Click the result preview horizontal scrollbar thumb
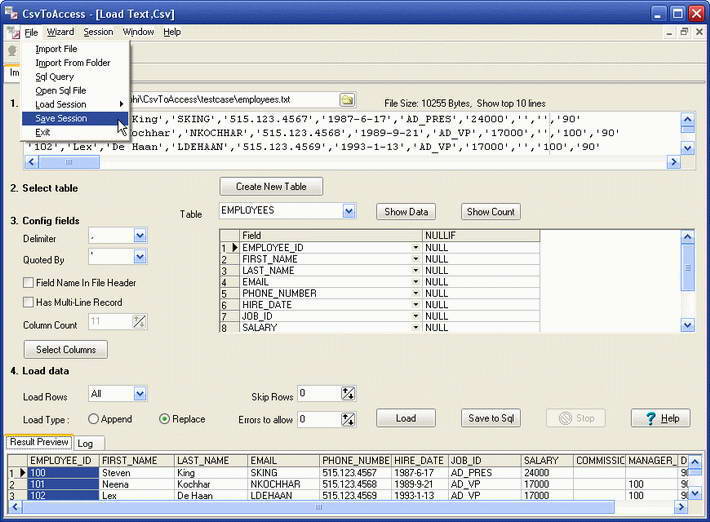Viewport: 710px width, 522px height. point(318,507)
